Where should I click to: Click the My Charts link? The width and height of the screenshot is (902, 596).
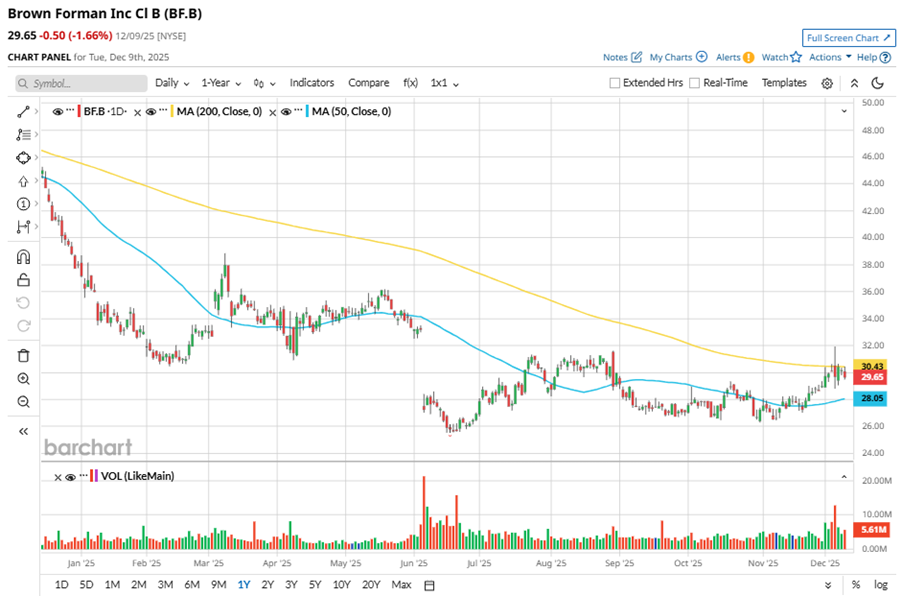[678, 57]
